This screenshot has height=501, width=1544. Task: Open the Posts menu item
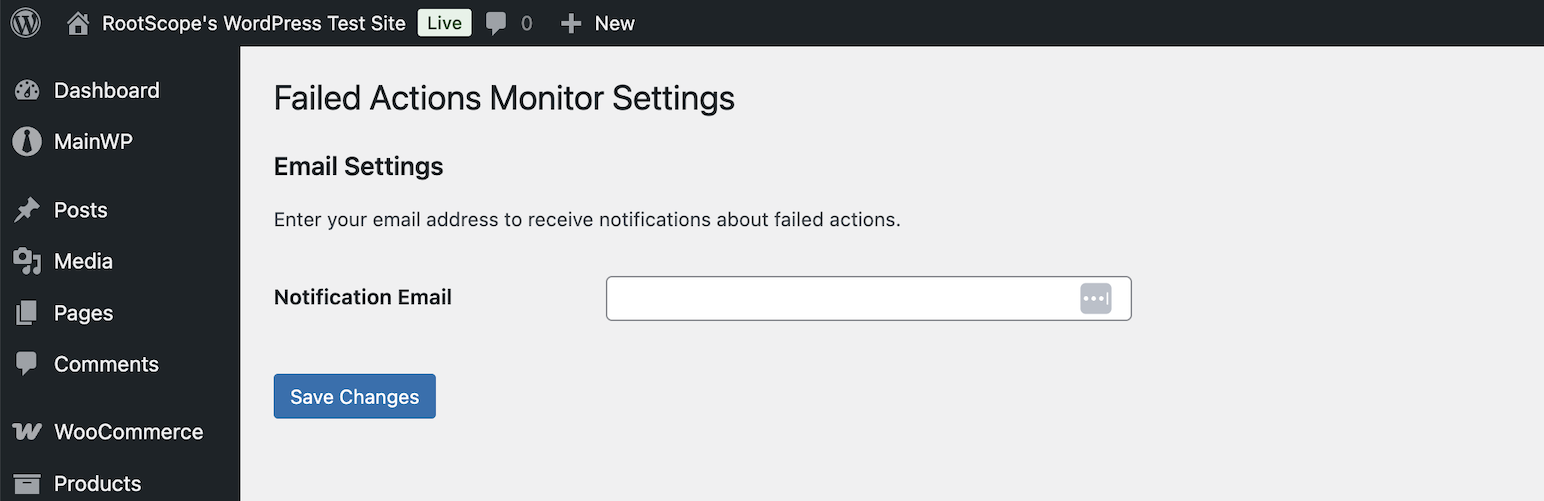[x=80, y=210]
